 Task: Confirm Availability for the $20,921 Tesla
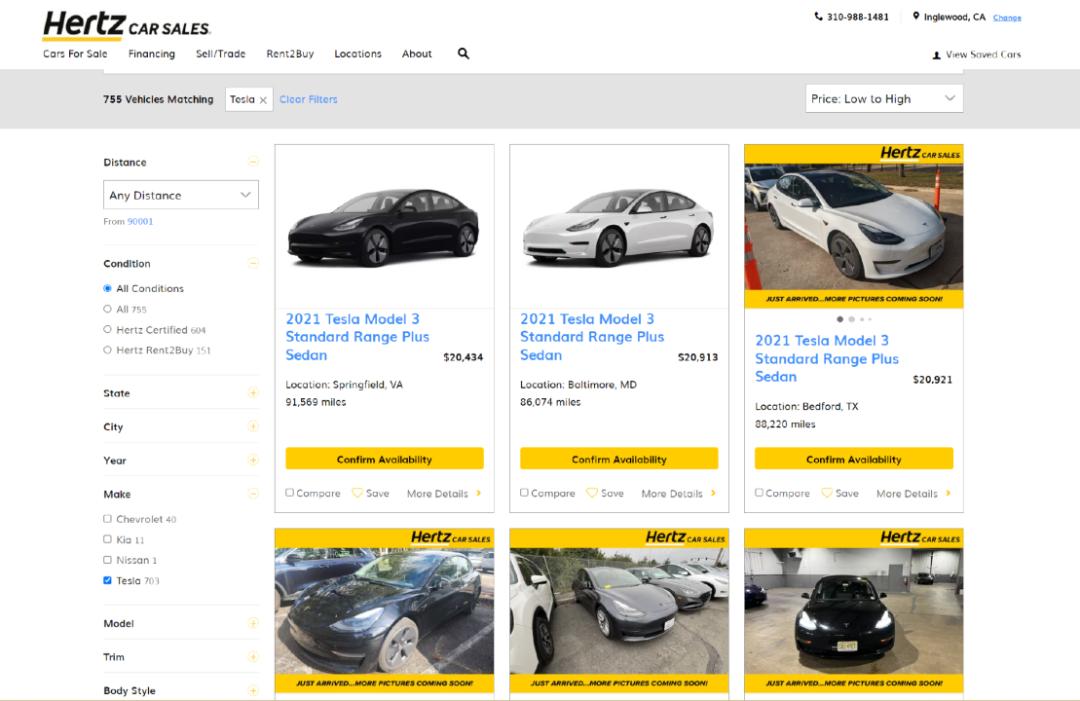pyautogui.click(x=854, y=459)
